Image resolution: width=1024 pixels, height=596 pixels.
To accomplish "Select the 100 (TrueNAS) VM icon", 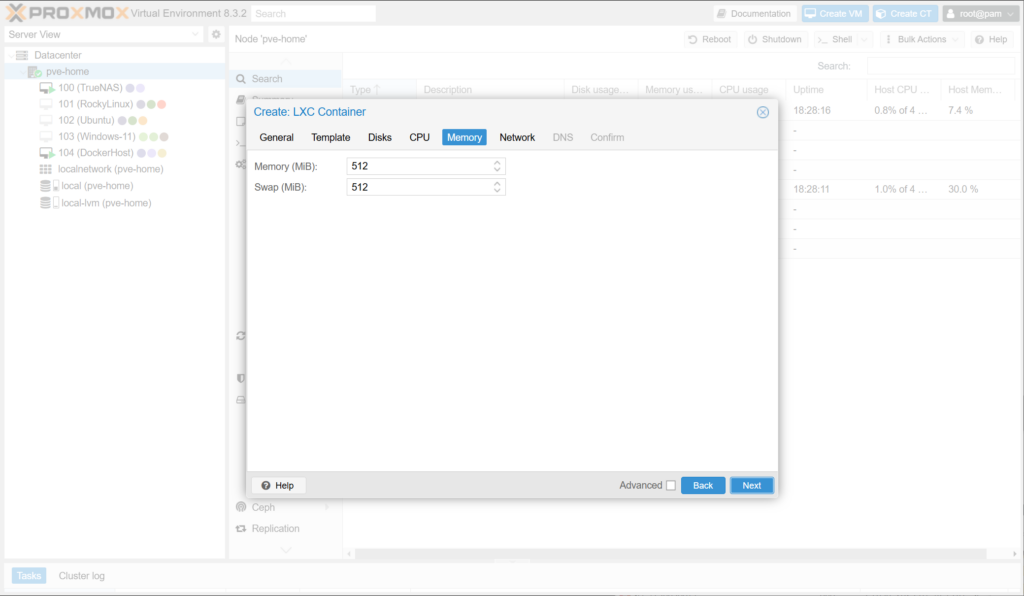I will 46,88.
